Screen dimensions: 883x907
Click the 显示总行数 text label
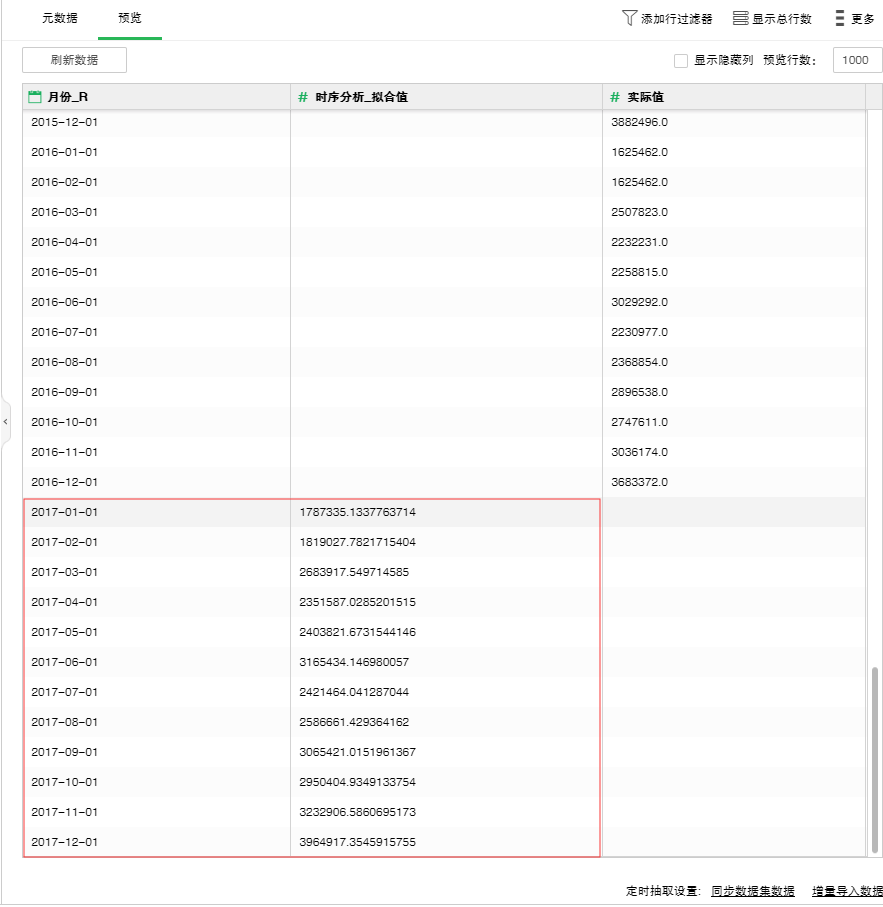point(781,18)
